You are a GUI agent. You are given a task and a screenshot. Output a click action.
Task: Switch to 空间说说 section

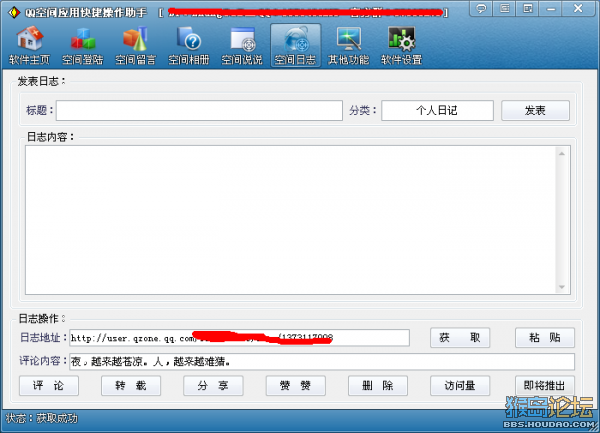tap(242, 45)
